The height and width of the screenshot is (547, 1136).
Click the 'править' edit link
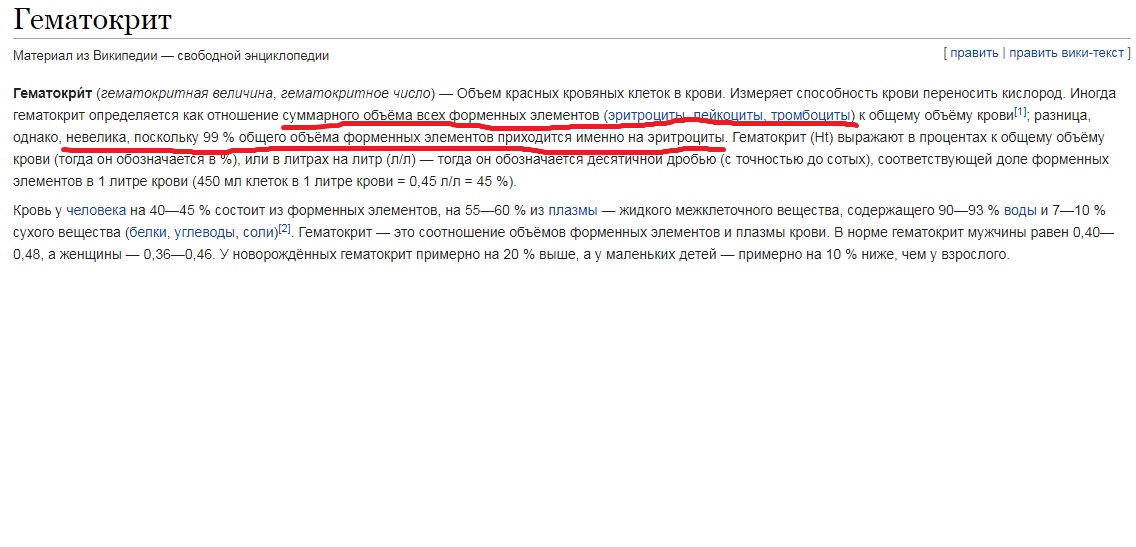(974, 52)
